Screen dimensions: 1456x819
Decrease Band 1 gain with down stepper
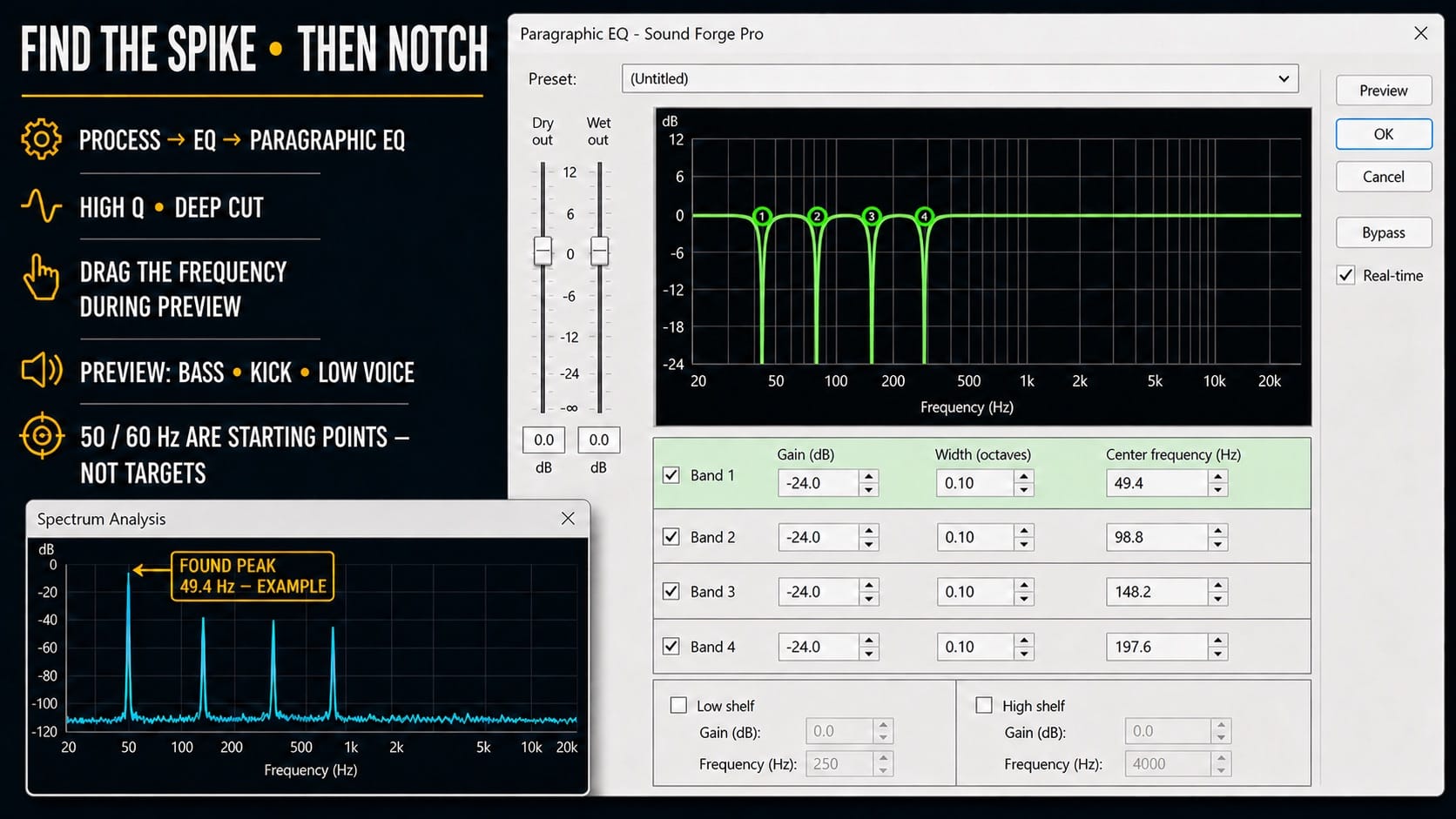coord(868,490)
